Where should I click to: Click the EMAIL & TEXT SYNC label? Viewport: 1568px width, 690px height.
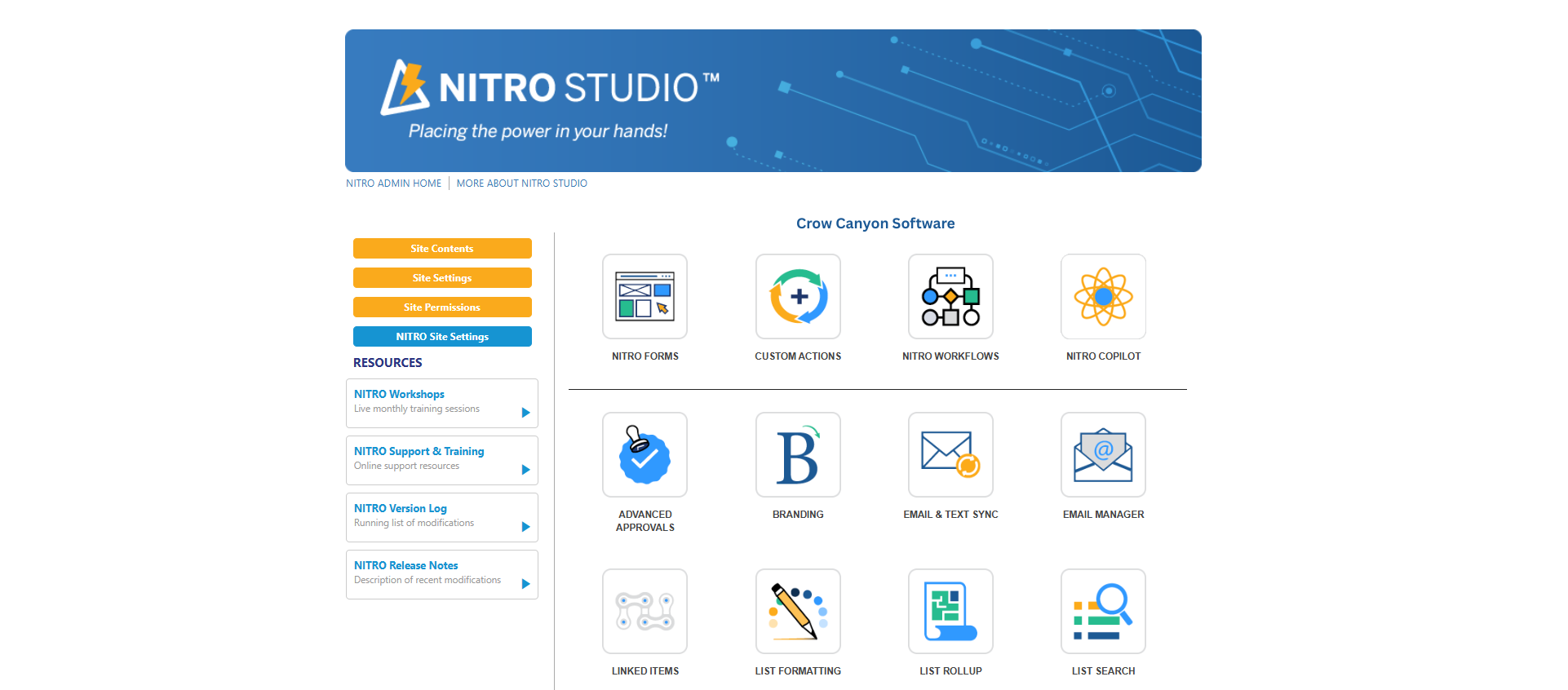point(950,515)
